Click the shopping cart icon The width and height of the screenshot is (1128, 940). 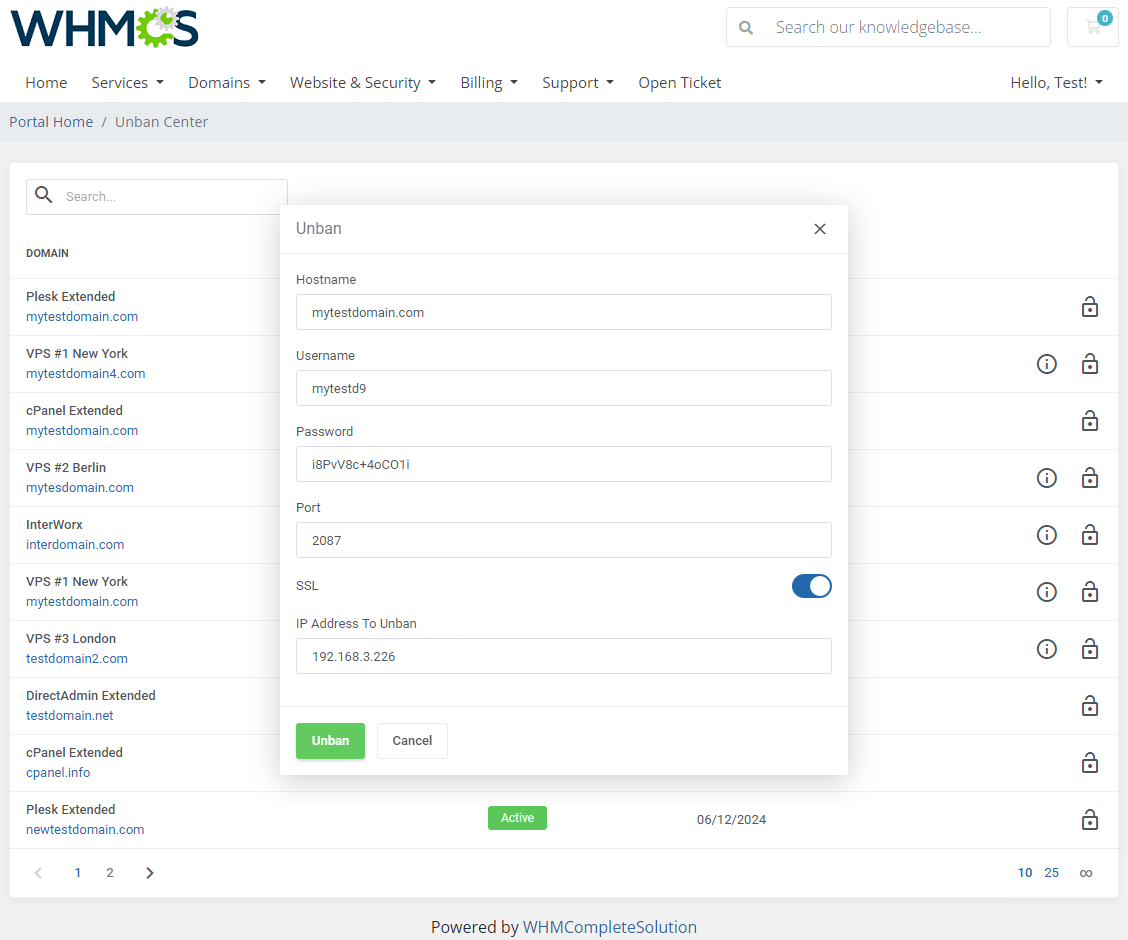pyautogui.click(x=1092, y=27)
